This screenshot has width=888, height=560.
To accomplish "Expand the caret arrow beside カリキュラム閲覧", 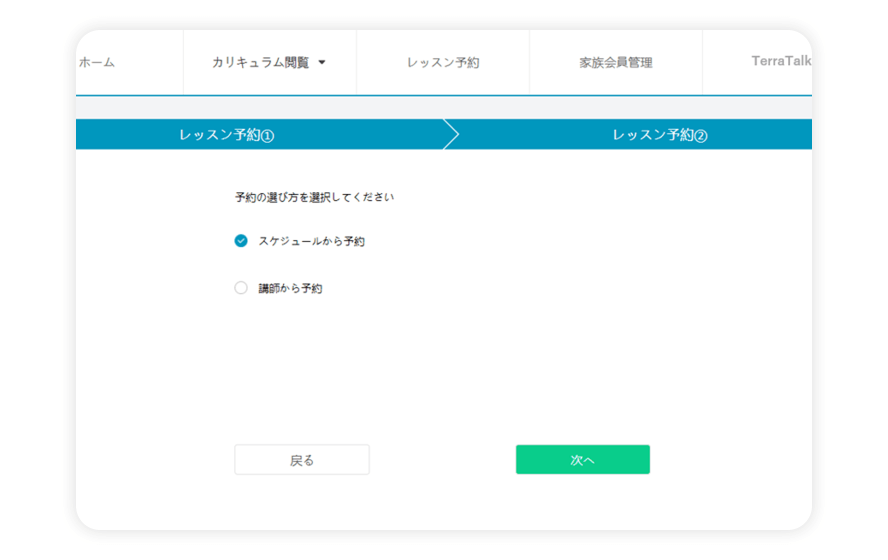I will point(322,62).
